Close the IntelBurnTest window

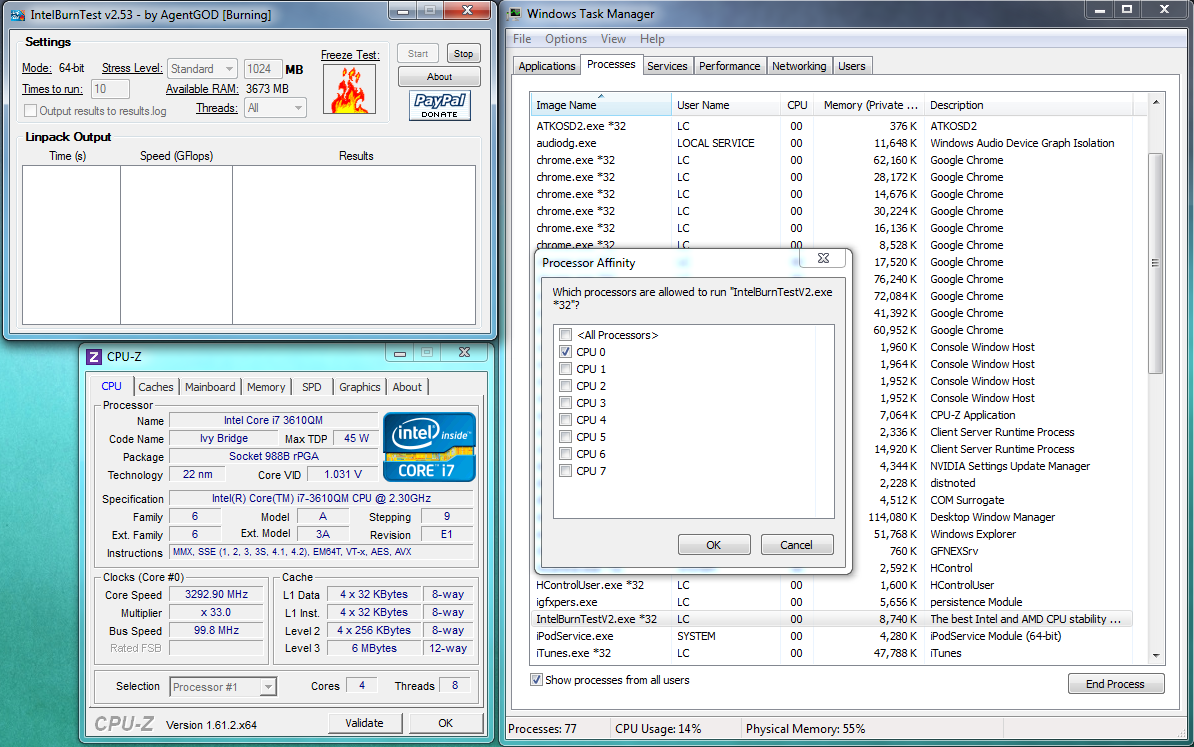(468, 11)
